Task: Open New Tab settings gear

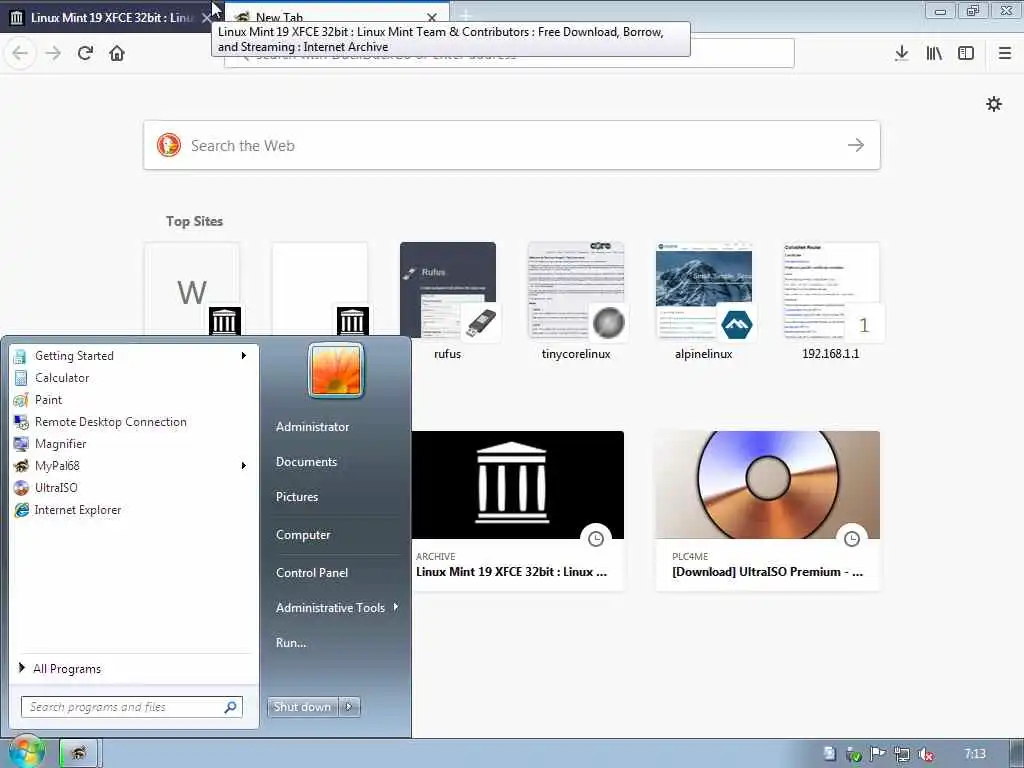Action: 994,104
